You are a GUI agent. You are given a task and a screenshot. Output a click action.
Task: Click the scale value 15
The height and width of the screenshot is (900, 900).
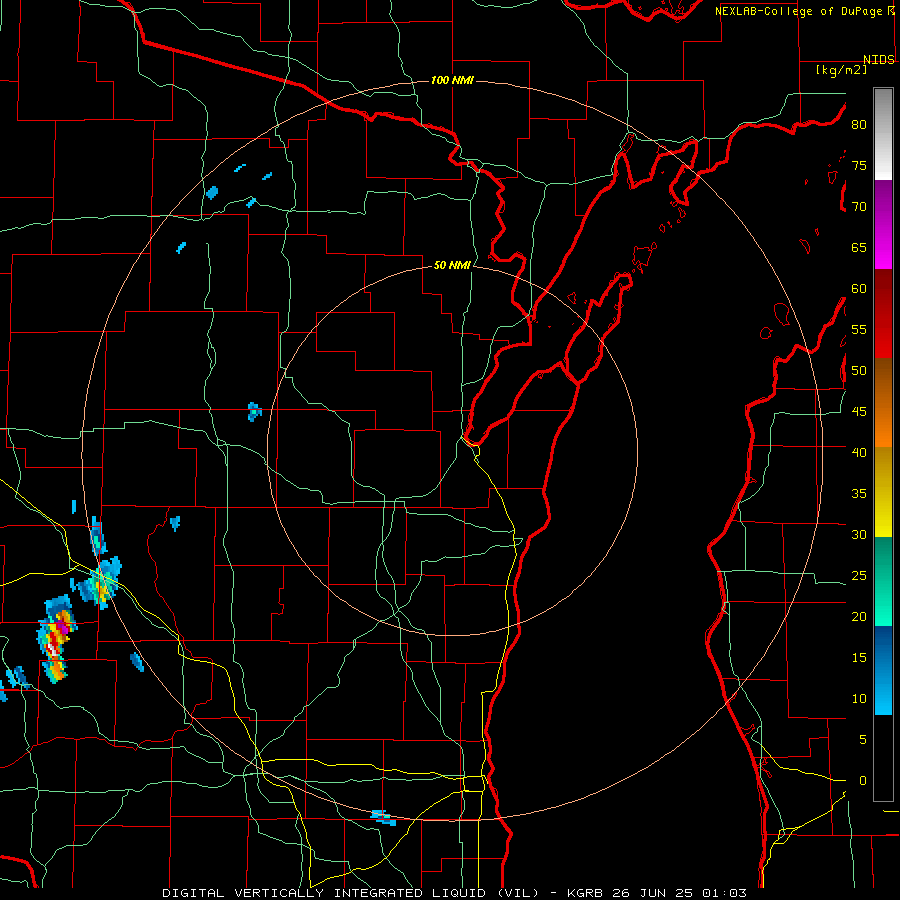859,657
